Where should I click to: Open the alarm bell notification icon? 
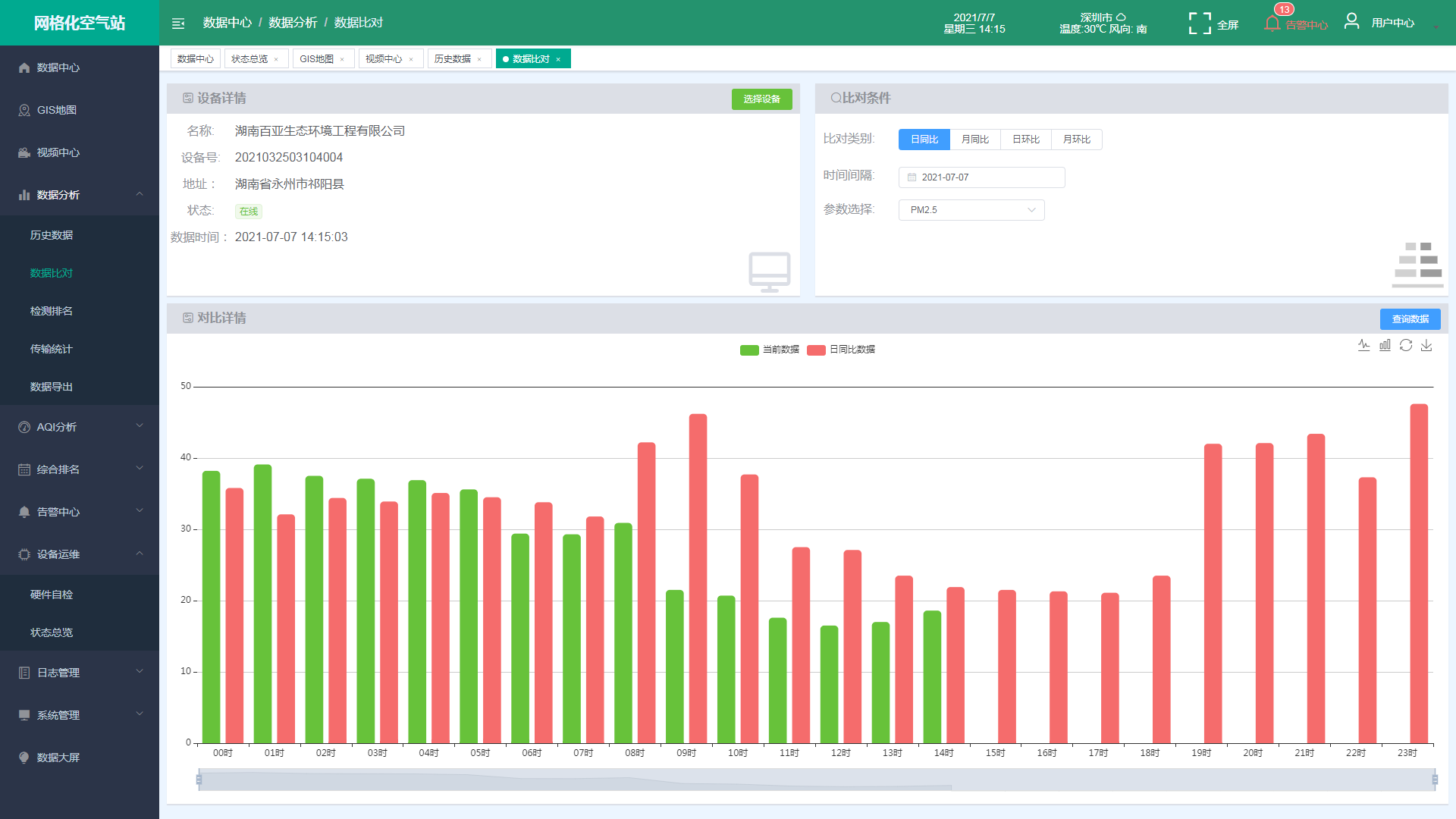1272,24
